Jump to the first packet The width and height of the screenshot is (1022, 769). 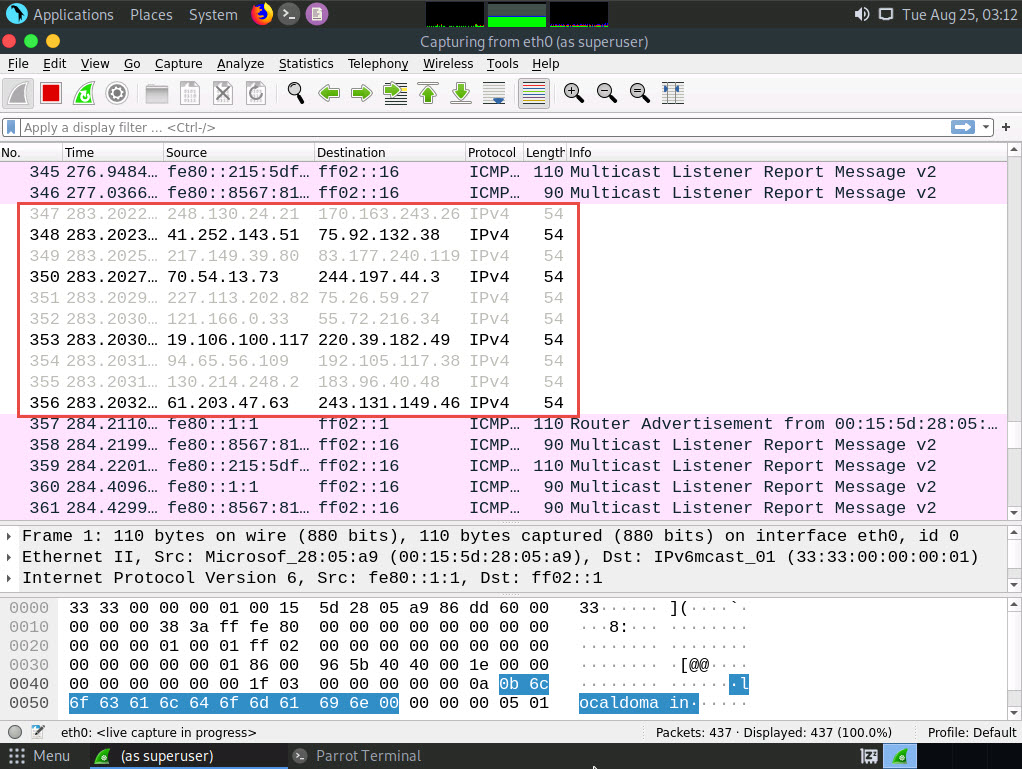[x=428, y=94]
